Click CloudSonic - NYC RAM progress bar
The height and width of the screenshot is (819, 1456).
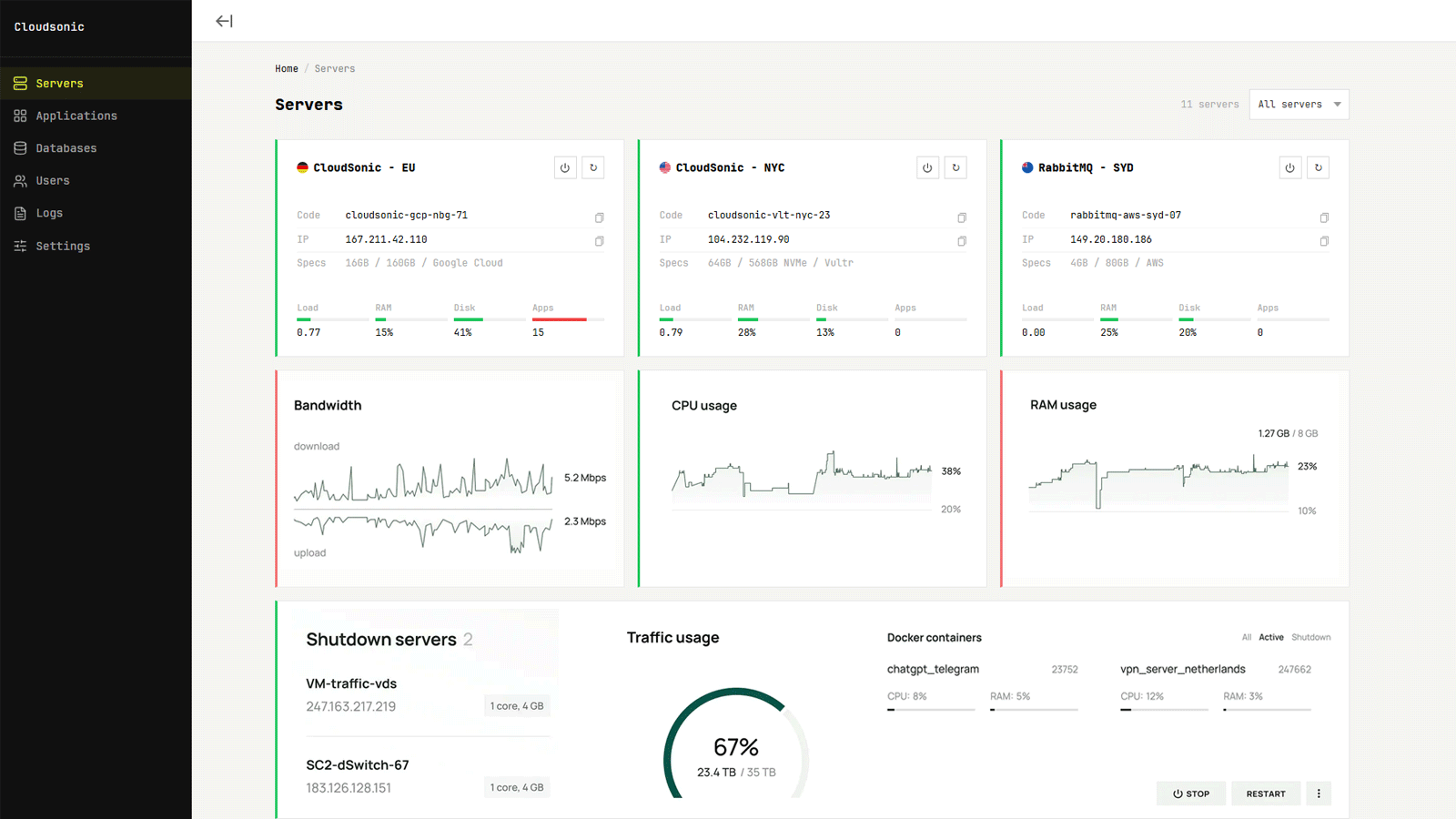point(773,319)
